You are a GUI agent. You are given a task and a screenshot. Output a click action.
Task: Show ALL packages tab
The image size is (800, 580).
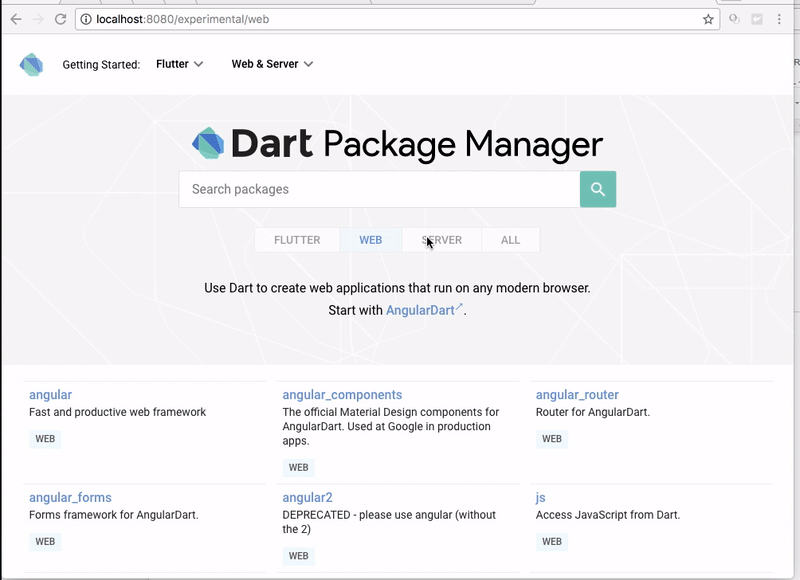pyautogui.click(x=510, y=240)
